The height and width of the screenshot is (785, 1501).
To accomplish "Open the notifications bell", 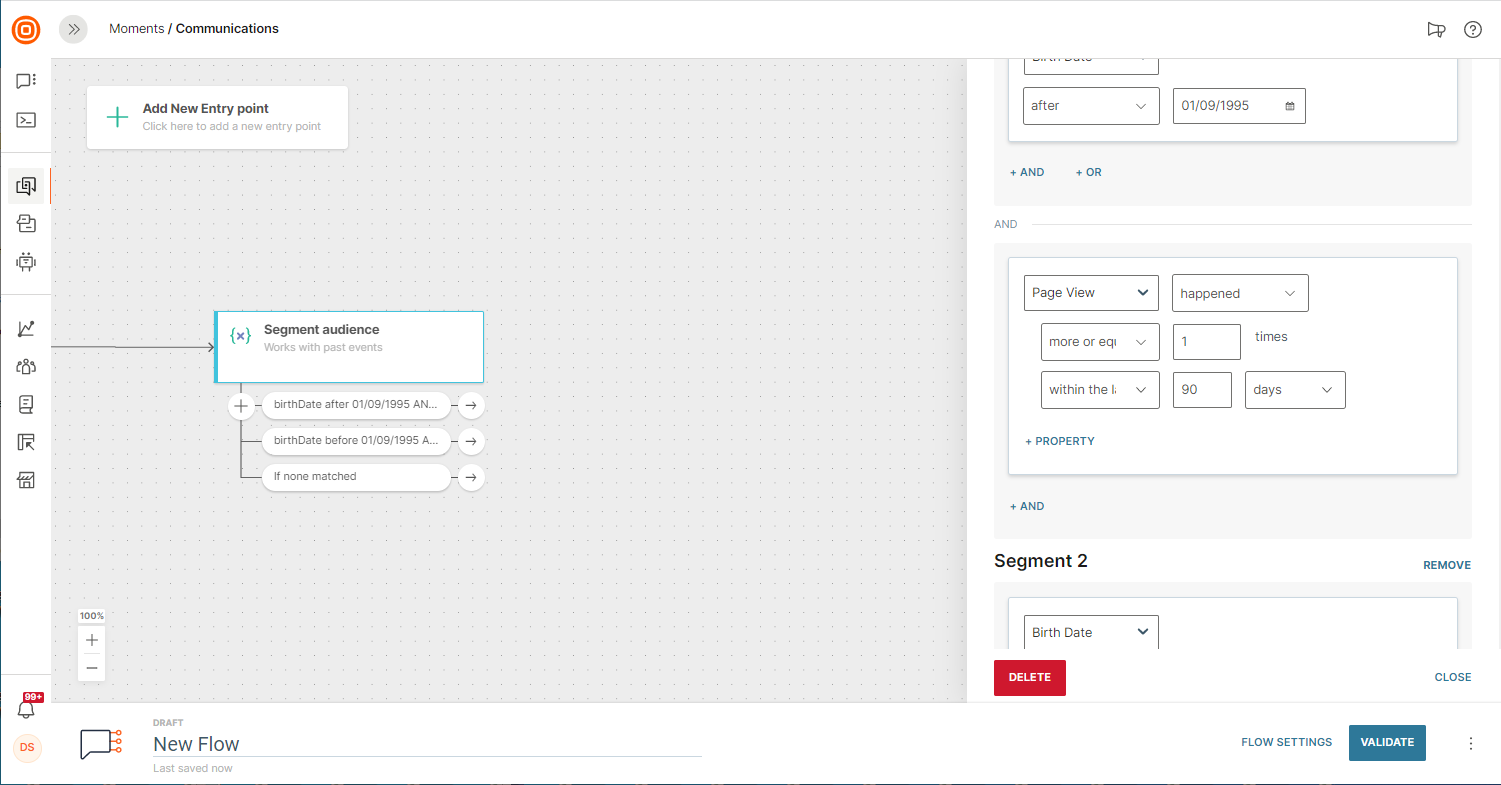I will (x=26, y=708).
